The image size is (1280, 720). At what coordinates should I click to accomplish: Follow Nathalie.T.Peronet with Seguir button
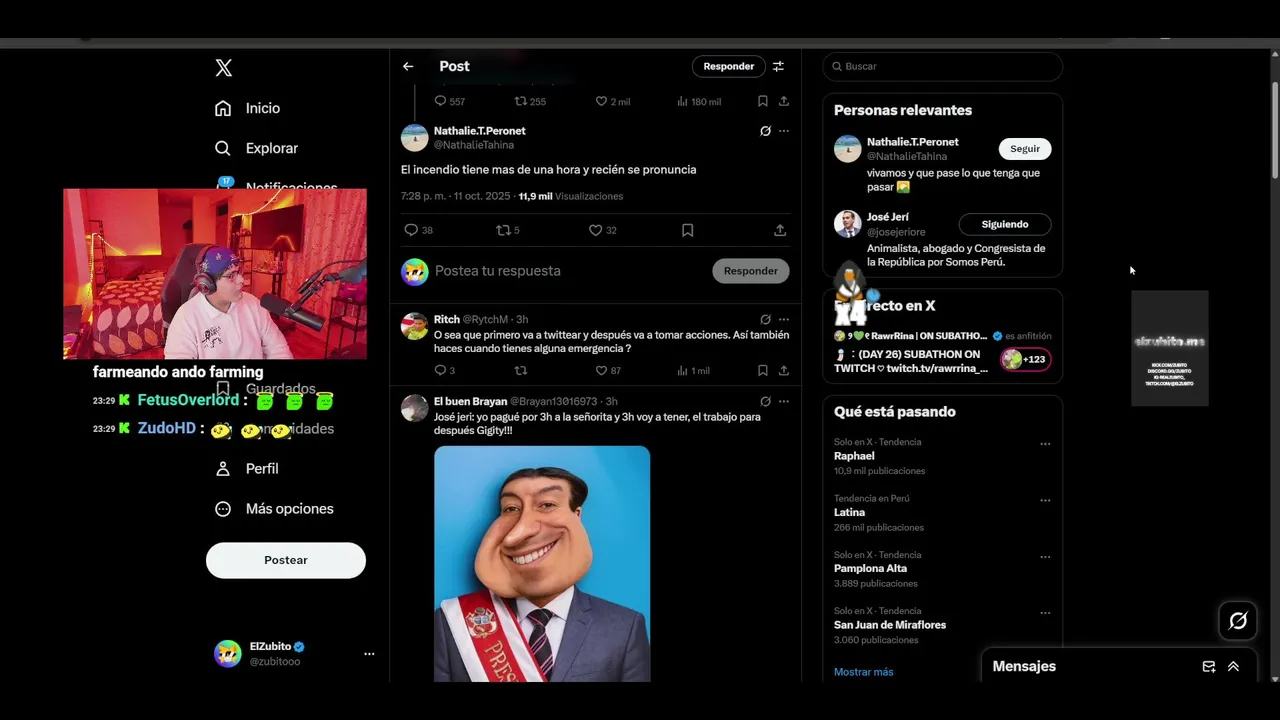click(x=1025, y=149)
